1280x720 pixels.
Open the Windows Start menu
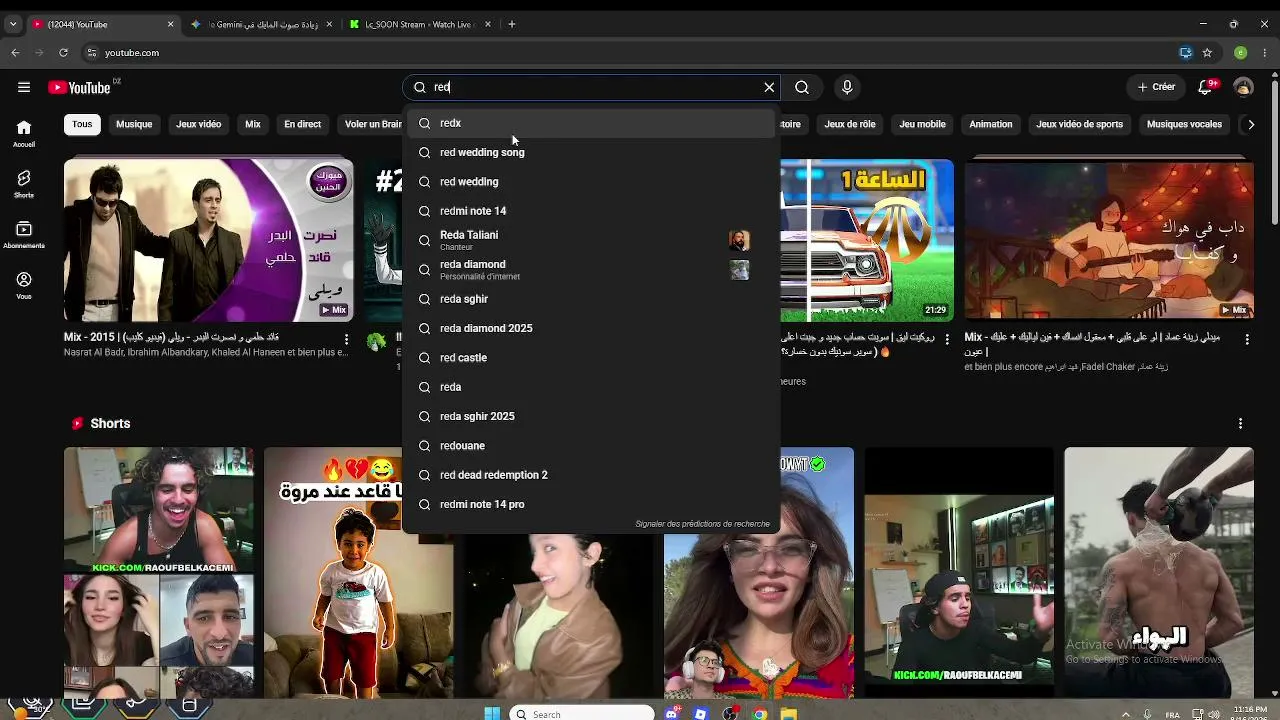[491, 713]
